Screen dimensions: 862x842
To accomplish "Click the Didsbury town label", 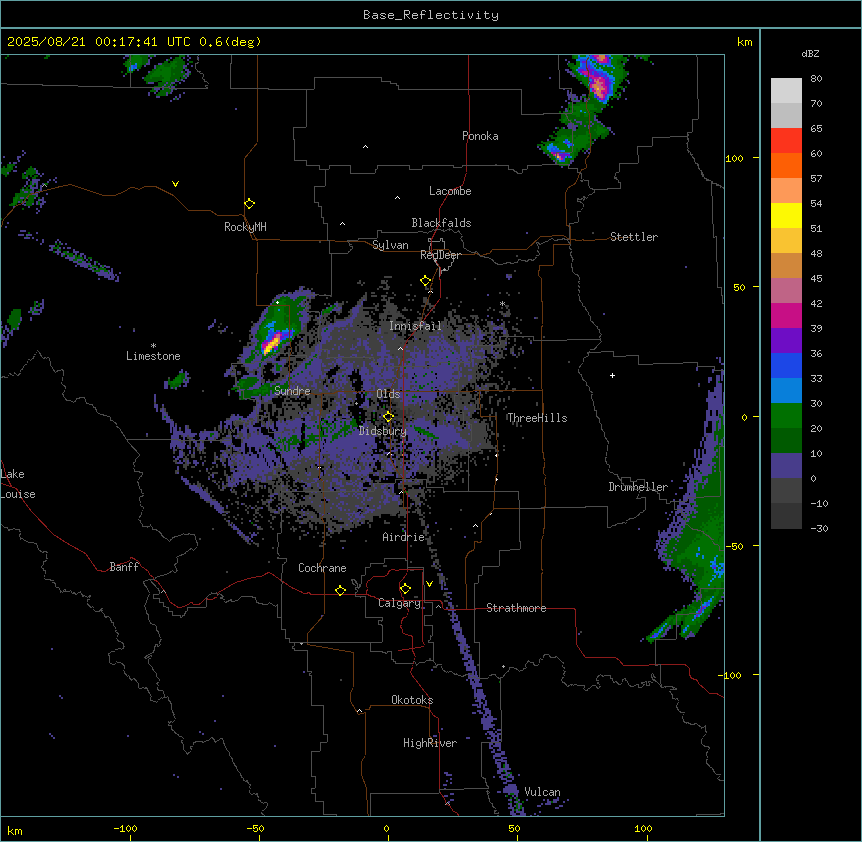I will click(383, 431).
